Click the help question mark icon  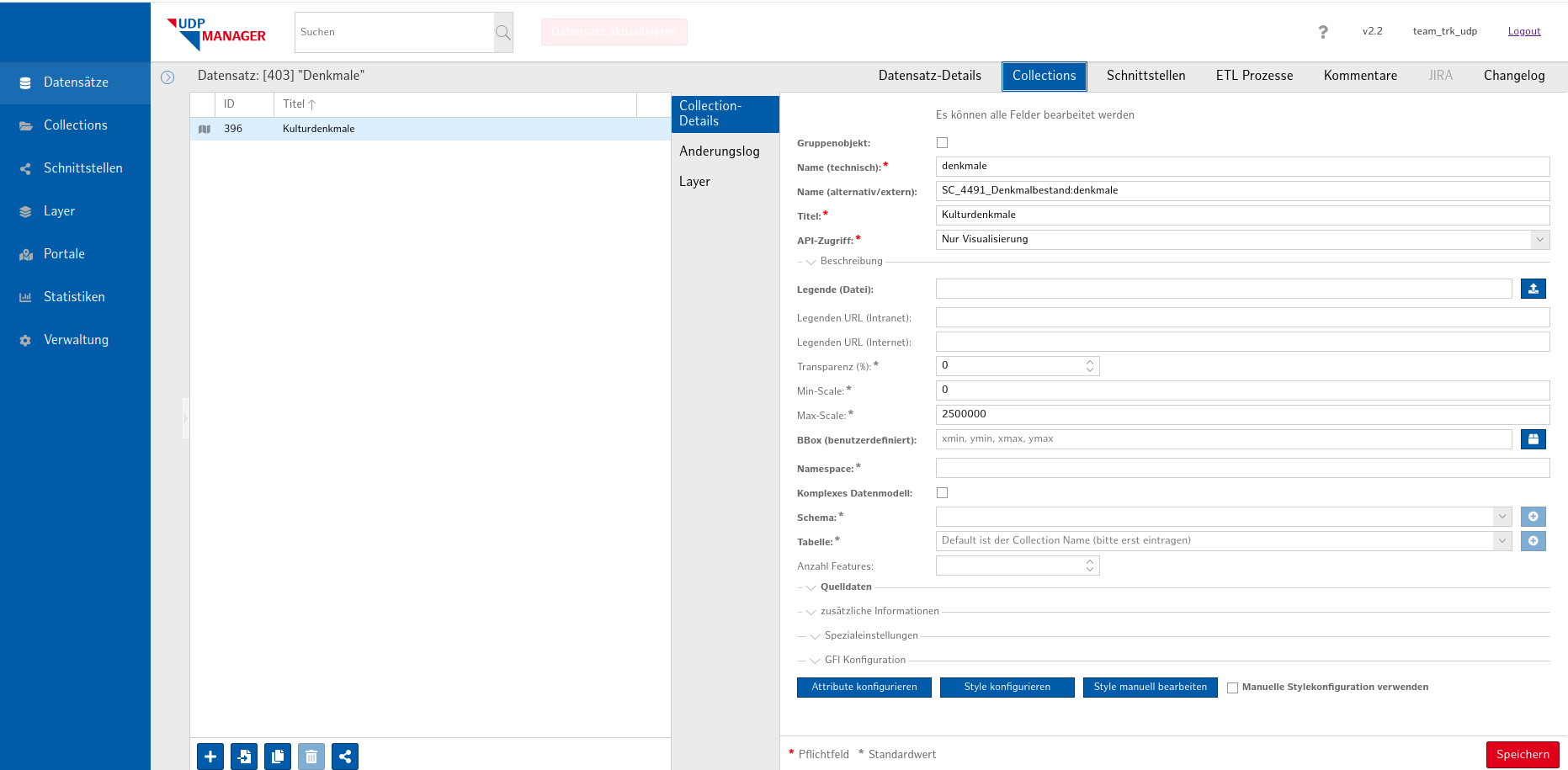pyautogui.click(x=1323, y=32)
